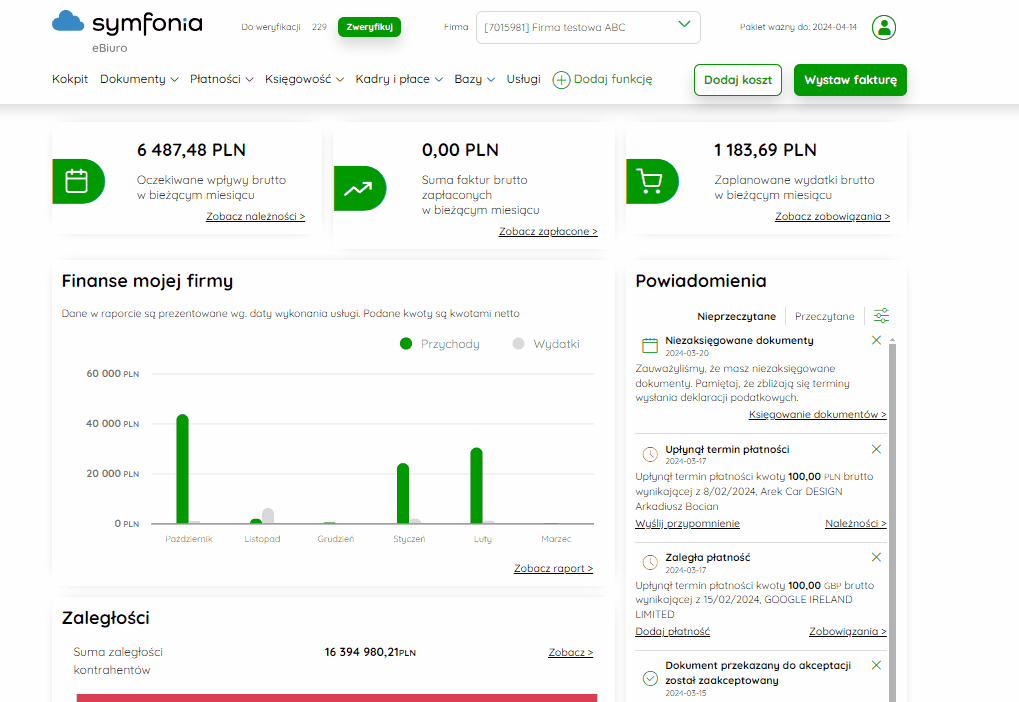The height and width of the screenshot is (702, 1019).
Task: Click the 1 183,69 PLN amount
Action: pyautogui.click(x=765, y=150)
